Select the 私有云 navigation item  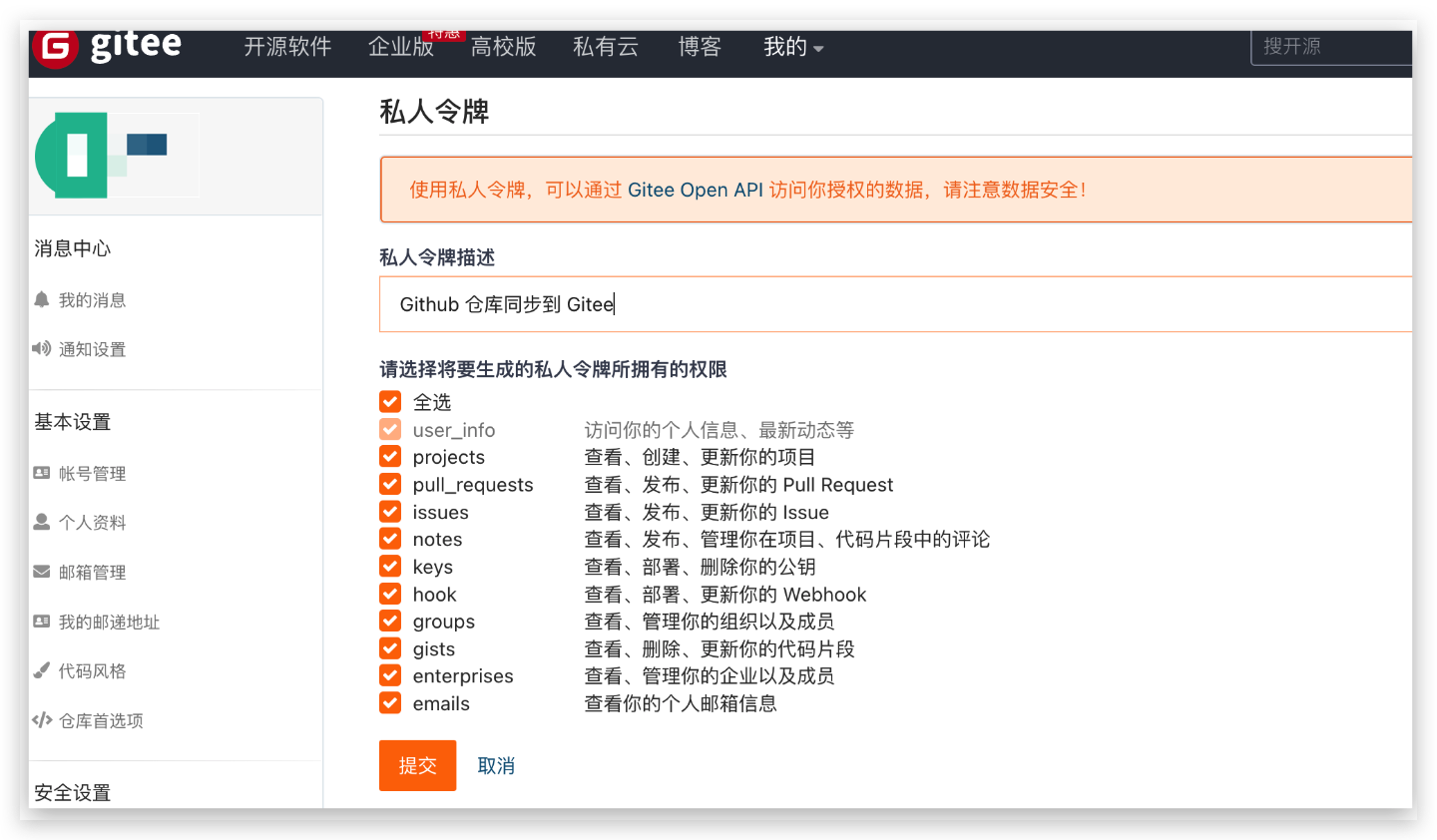(606, 47)
